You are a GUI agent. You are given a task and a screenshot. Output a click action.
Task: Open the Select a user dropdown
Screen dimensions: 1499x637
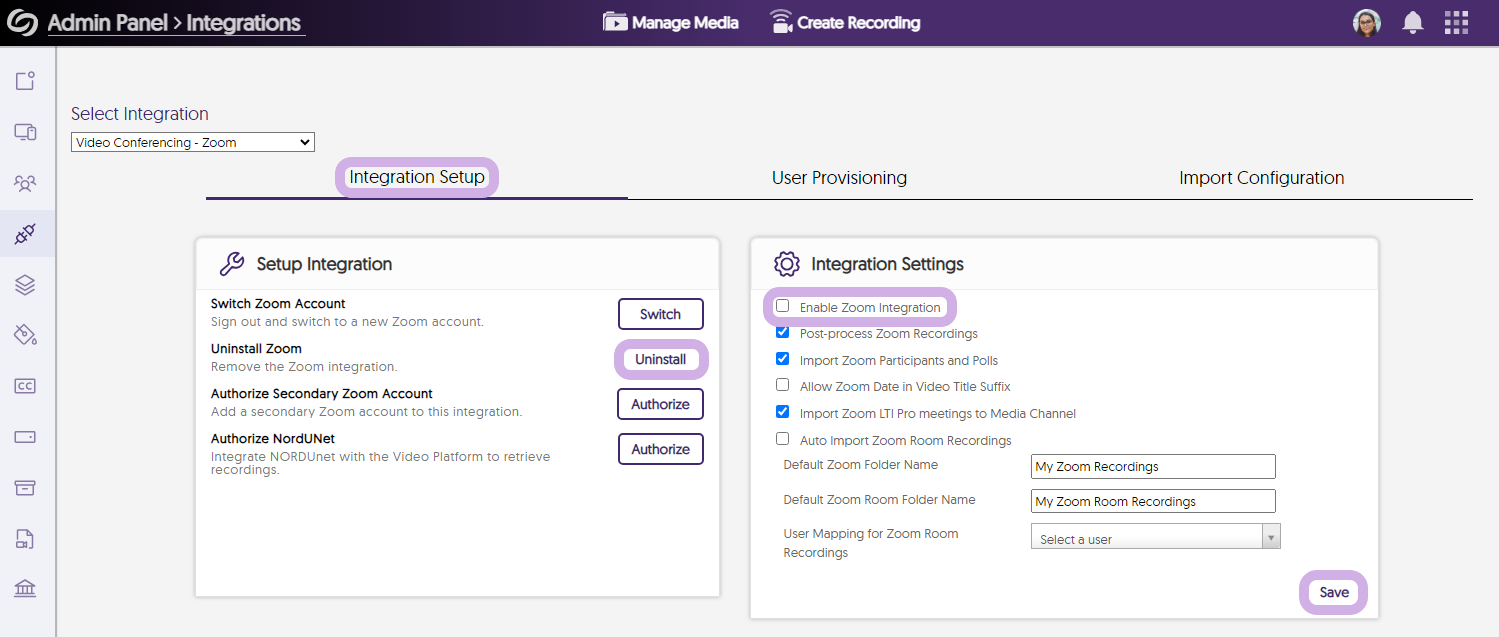point(1156,537)
